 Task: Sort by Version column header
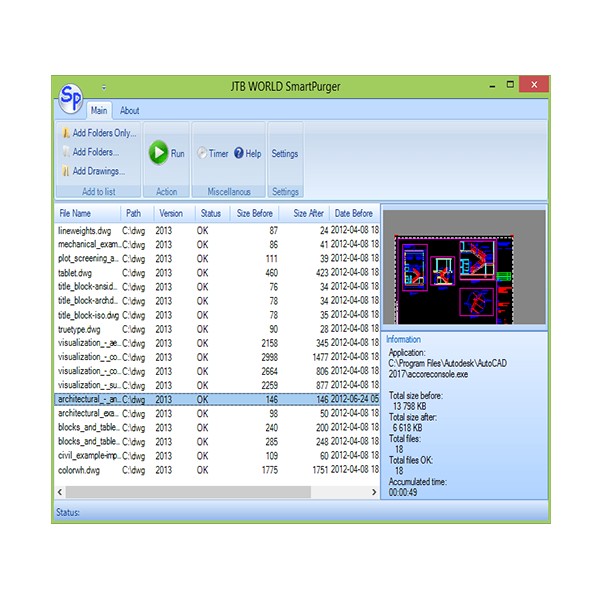(174, 213)
